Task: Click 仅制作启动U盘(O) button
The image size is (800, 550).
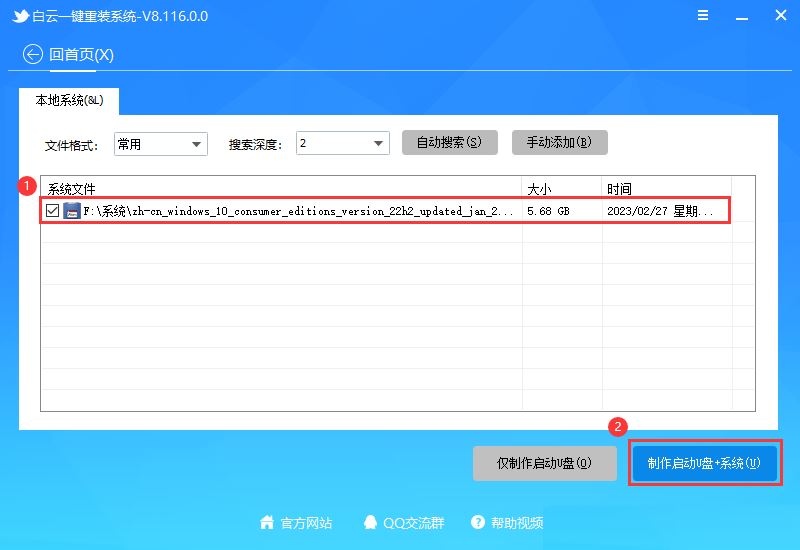Action: (544, 463)
